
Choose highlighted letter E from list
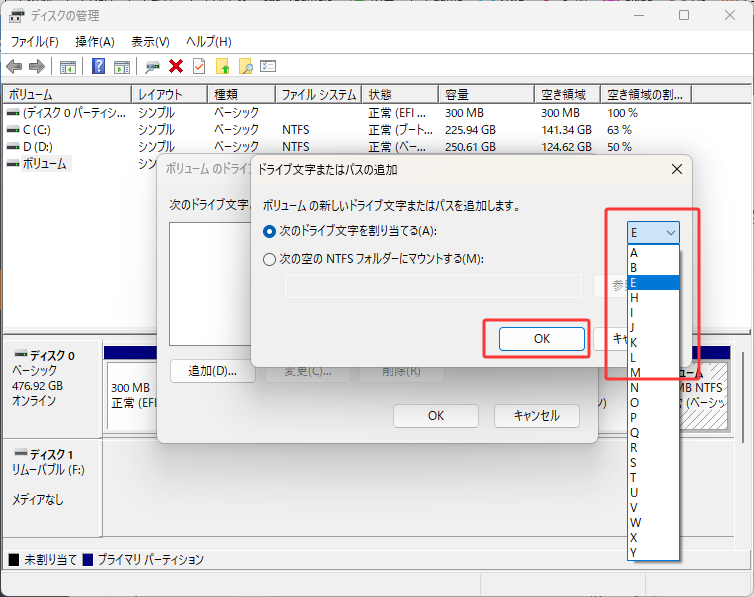pos(653,283)
